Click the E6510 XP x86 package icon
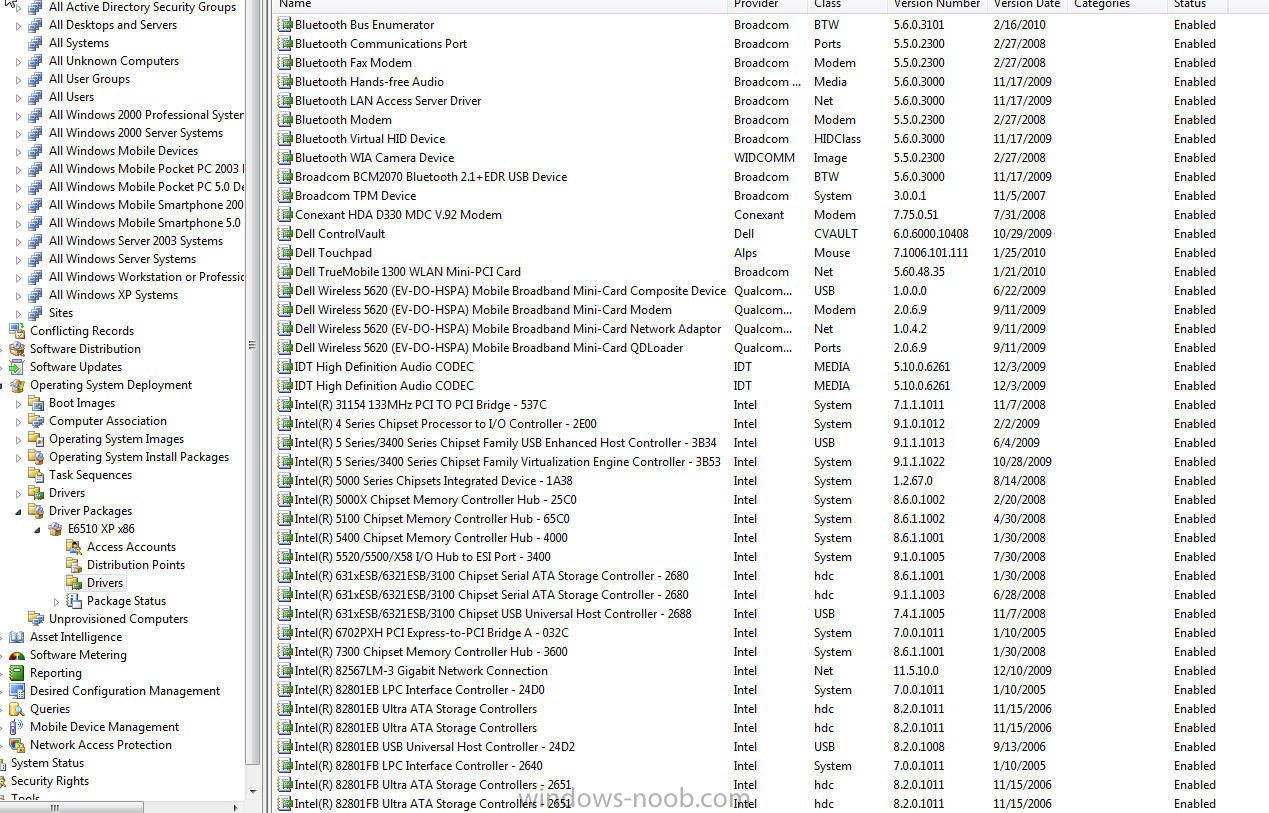Image resolution: width=1269 pixels, height=813 pixels. click(x=55, y=529)
